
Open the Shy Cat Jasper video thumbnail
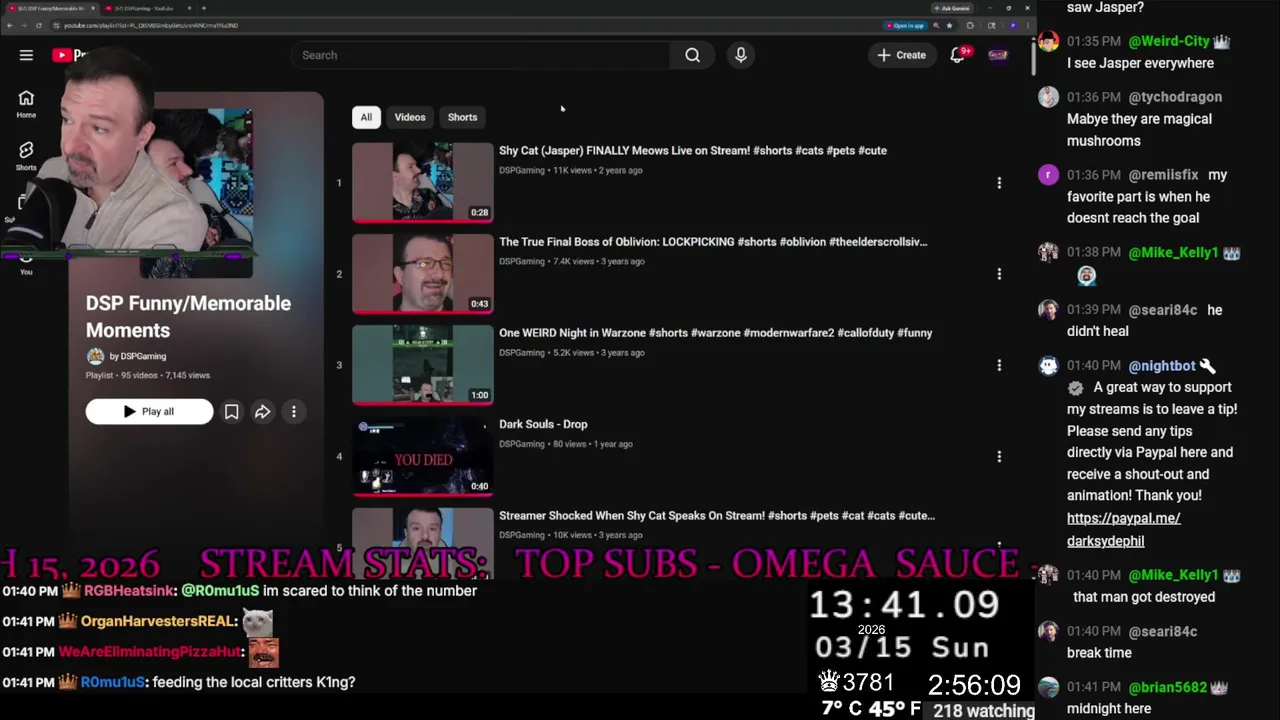coord(423,182)
